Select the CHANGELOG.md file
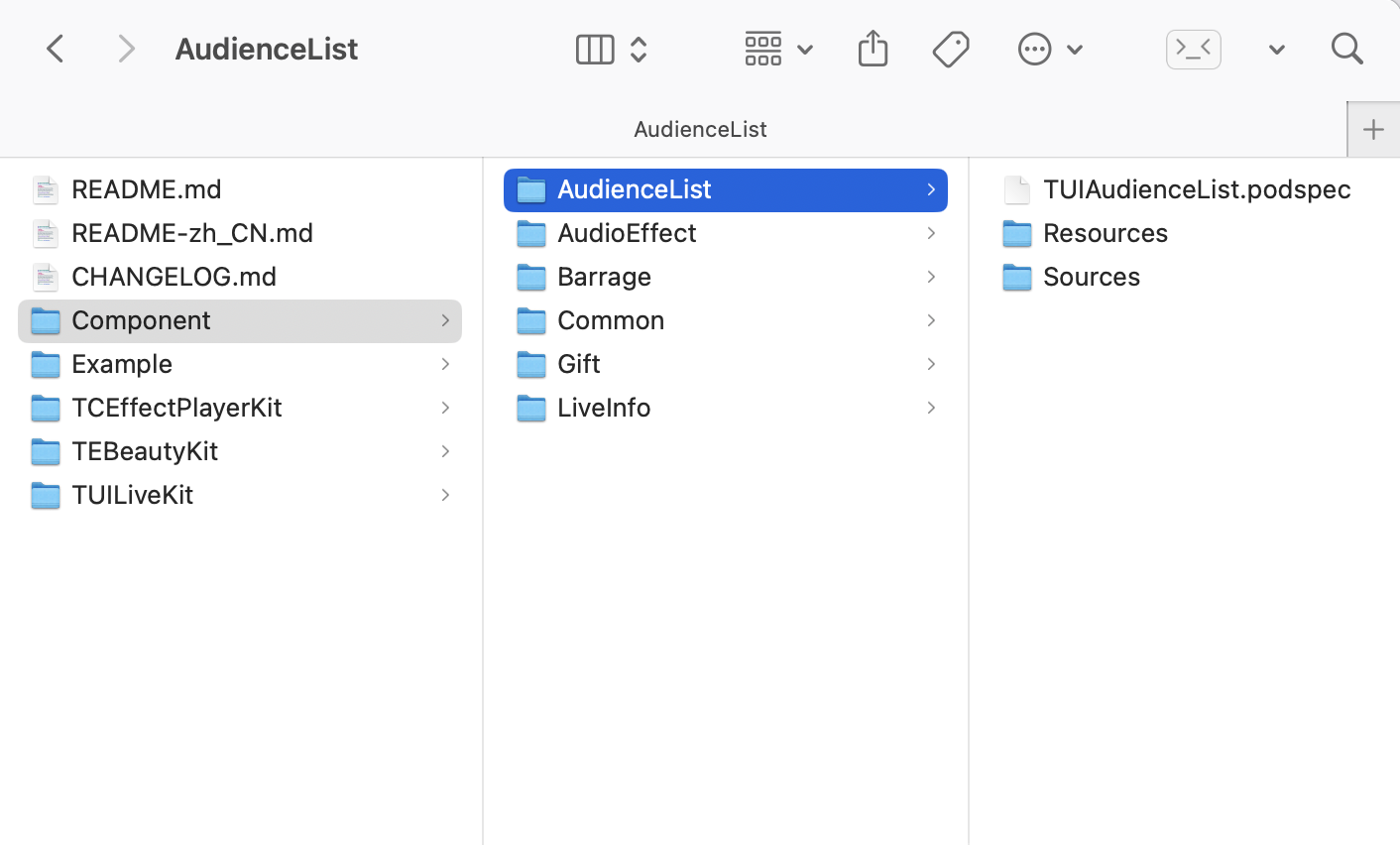 174,277
